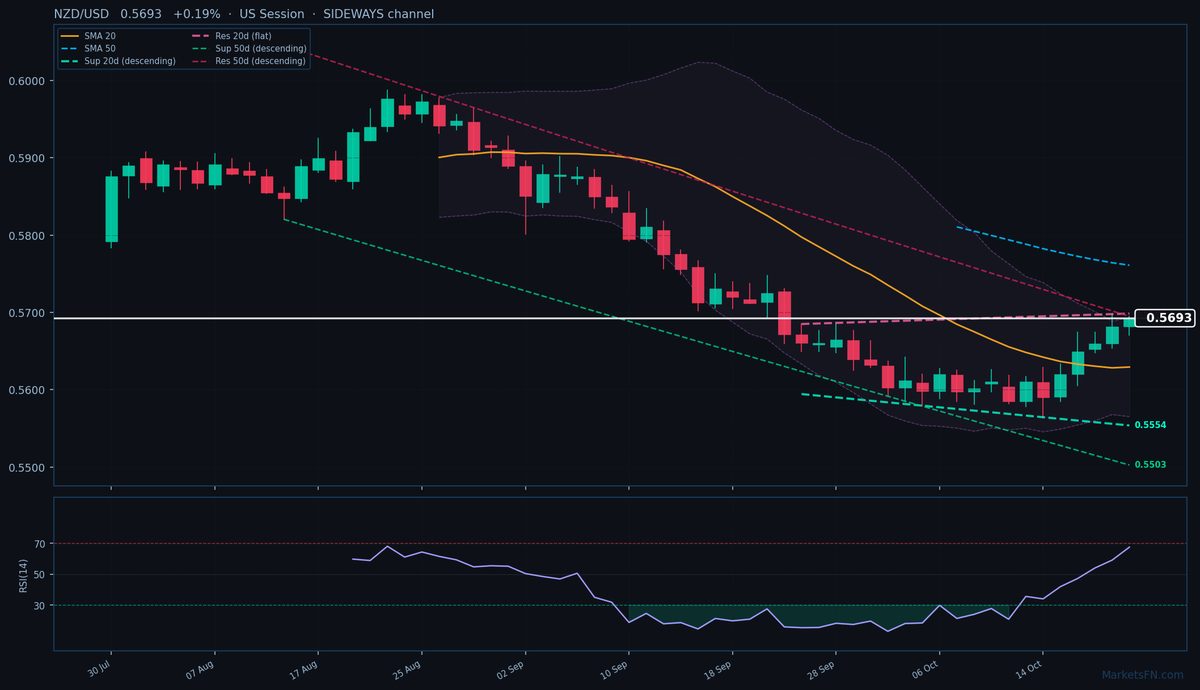Screen dimensions: 1200x690
Task: Select the Sup 50d (descending) legend entry
Action: [x=248, y=48]
